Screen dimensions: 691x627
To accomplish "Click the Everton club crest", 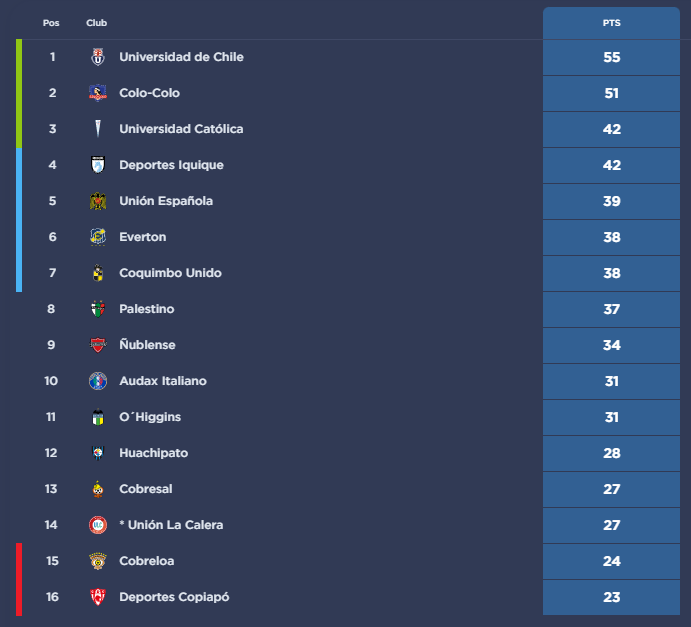I will 97,237.
